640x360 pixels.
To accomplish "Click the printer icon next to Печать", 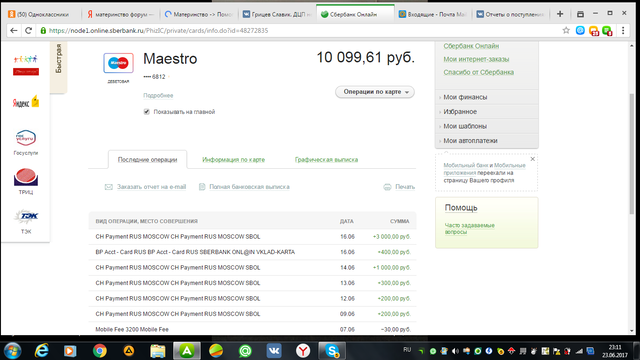I will pyautogui.click(x=387, y=187).
